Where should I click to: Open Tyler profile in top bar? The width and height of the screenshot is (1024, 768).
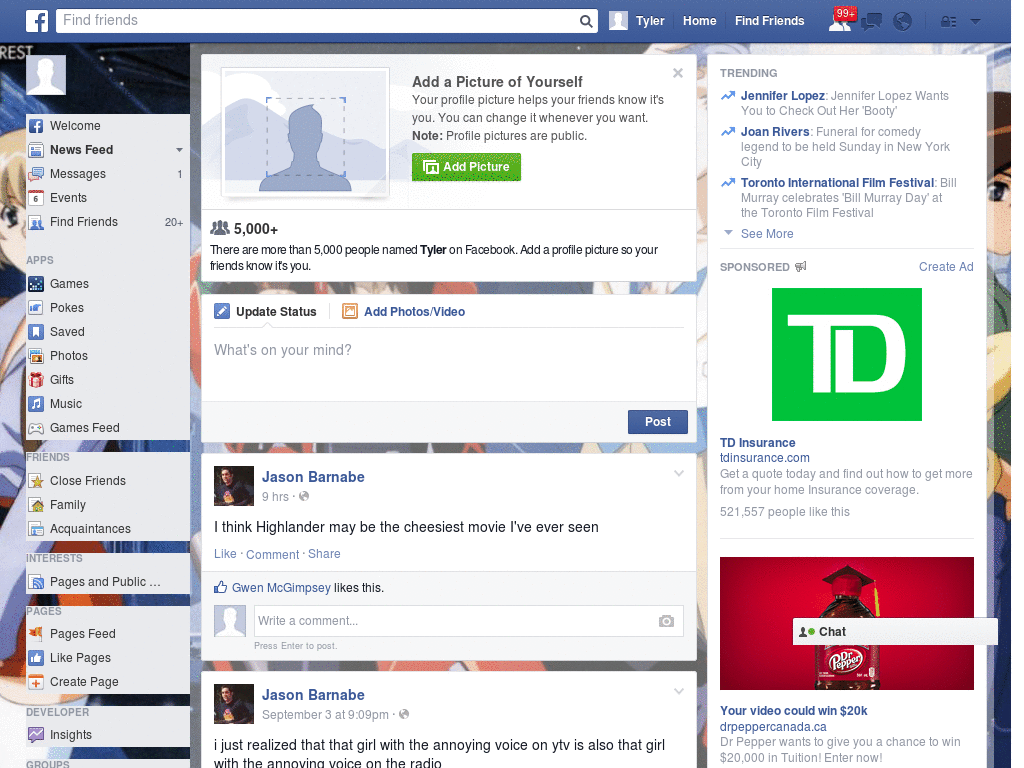[637, 21]
